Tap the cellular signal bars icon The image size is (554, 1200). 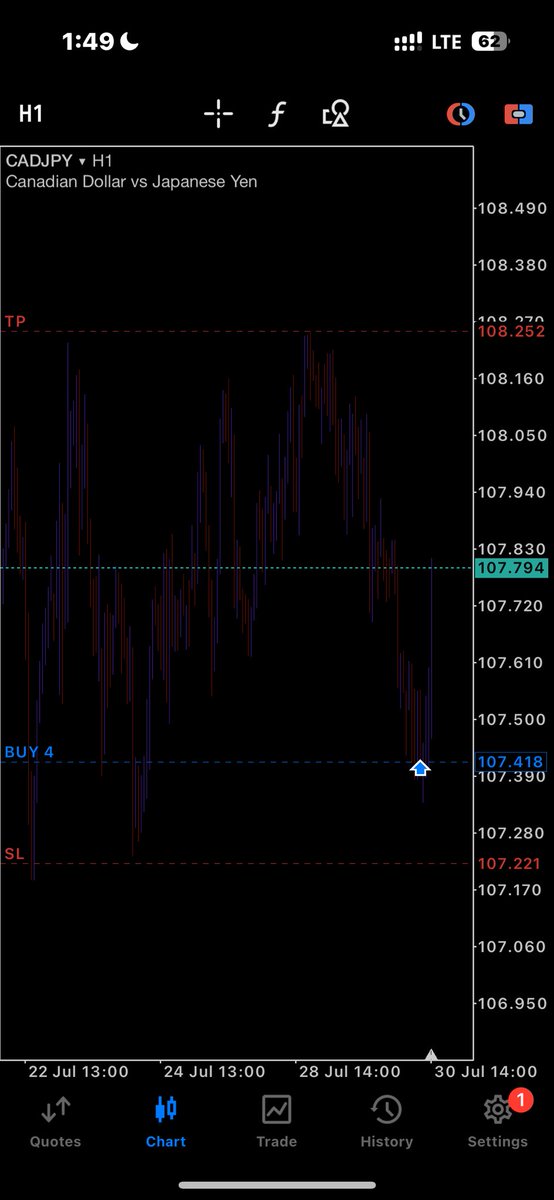pyautogui.click(x=408, y=43)
